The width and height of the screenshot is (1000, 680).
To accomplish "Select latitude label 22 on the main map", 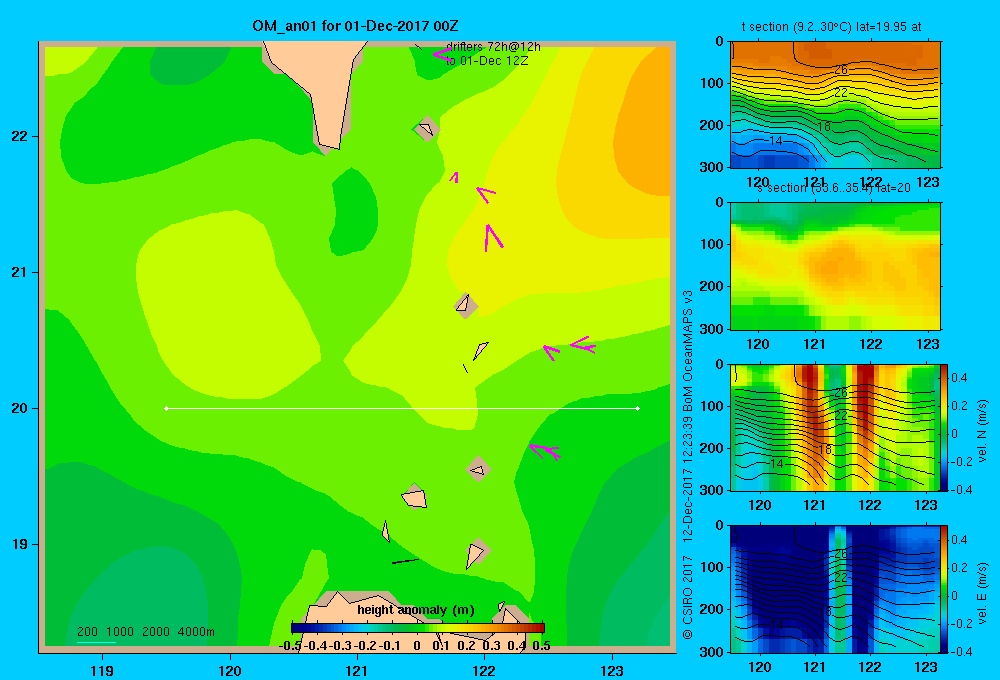I will (x=20, y=137).
